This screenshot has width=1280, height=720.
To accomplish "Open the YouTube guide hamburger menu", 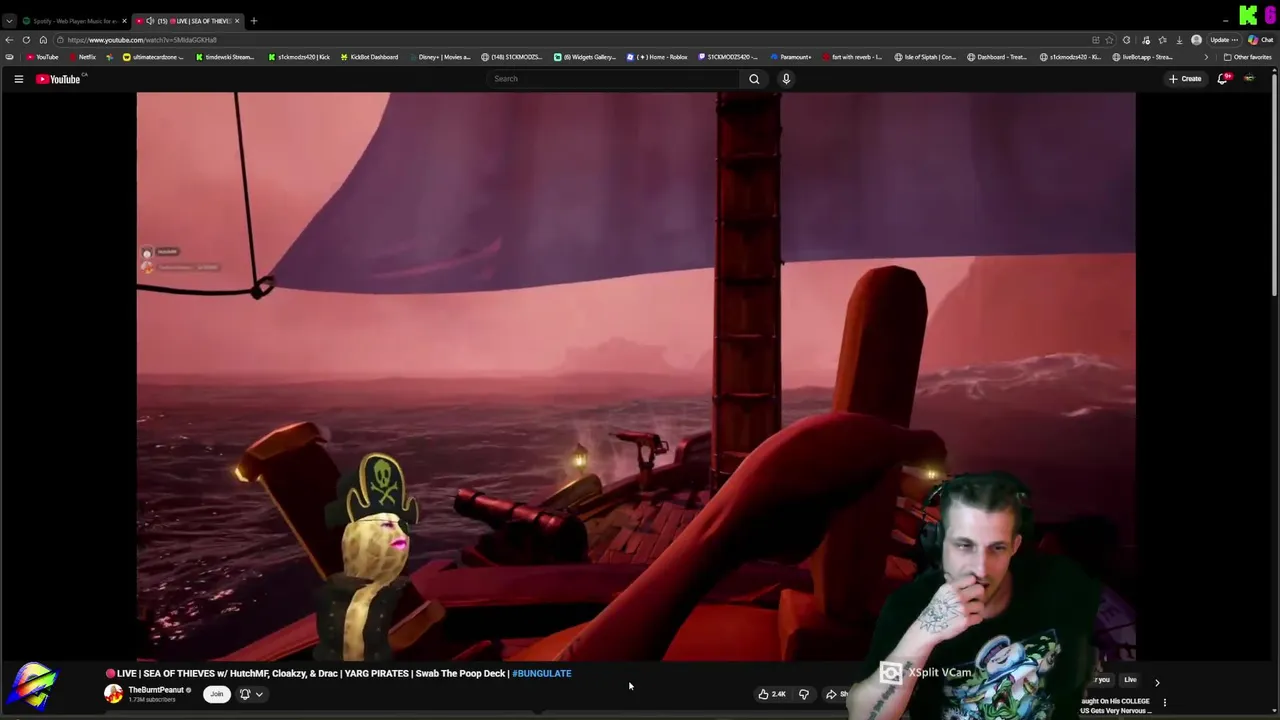I will pos(18,79).
